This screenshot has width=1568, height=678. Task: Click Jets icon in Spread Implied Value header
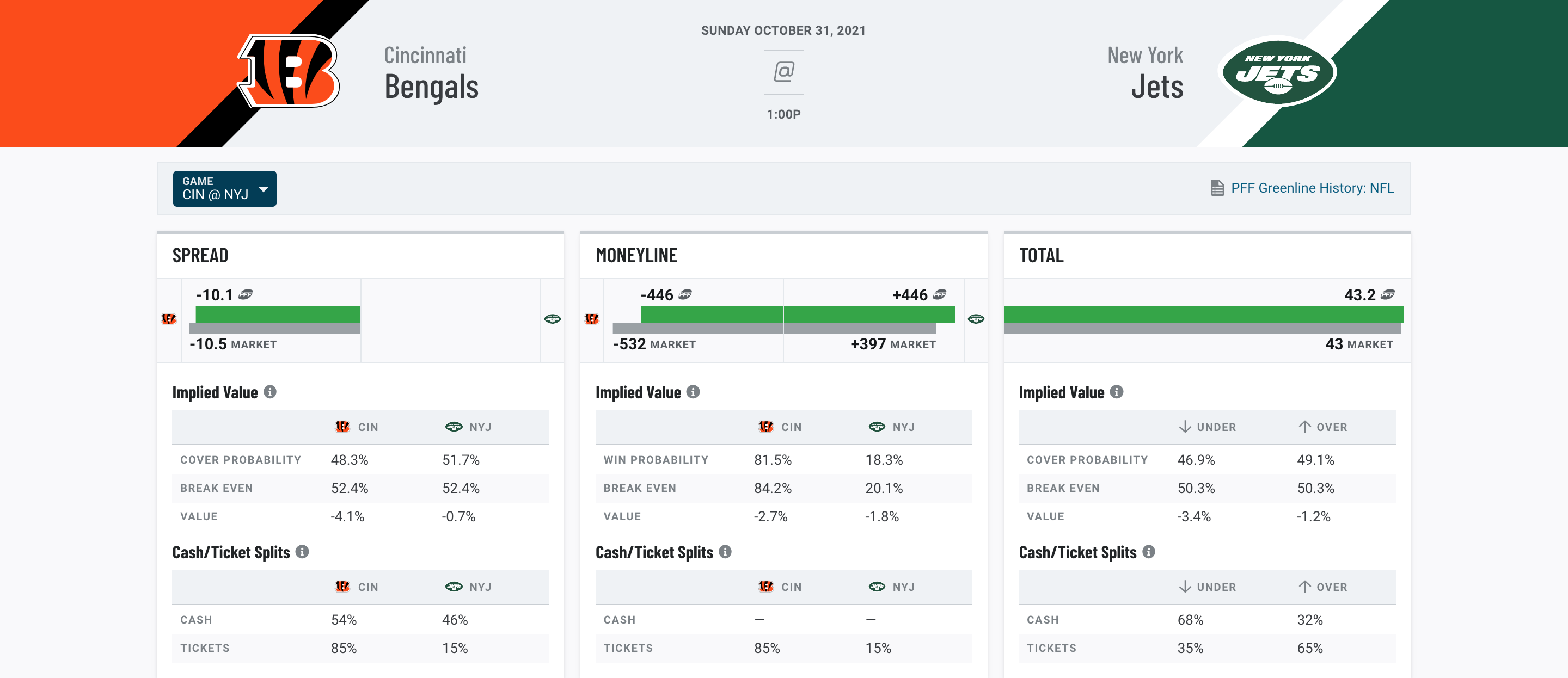click(x=454, y=427)
